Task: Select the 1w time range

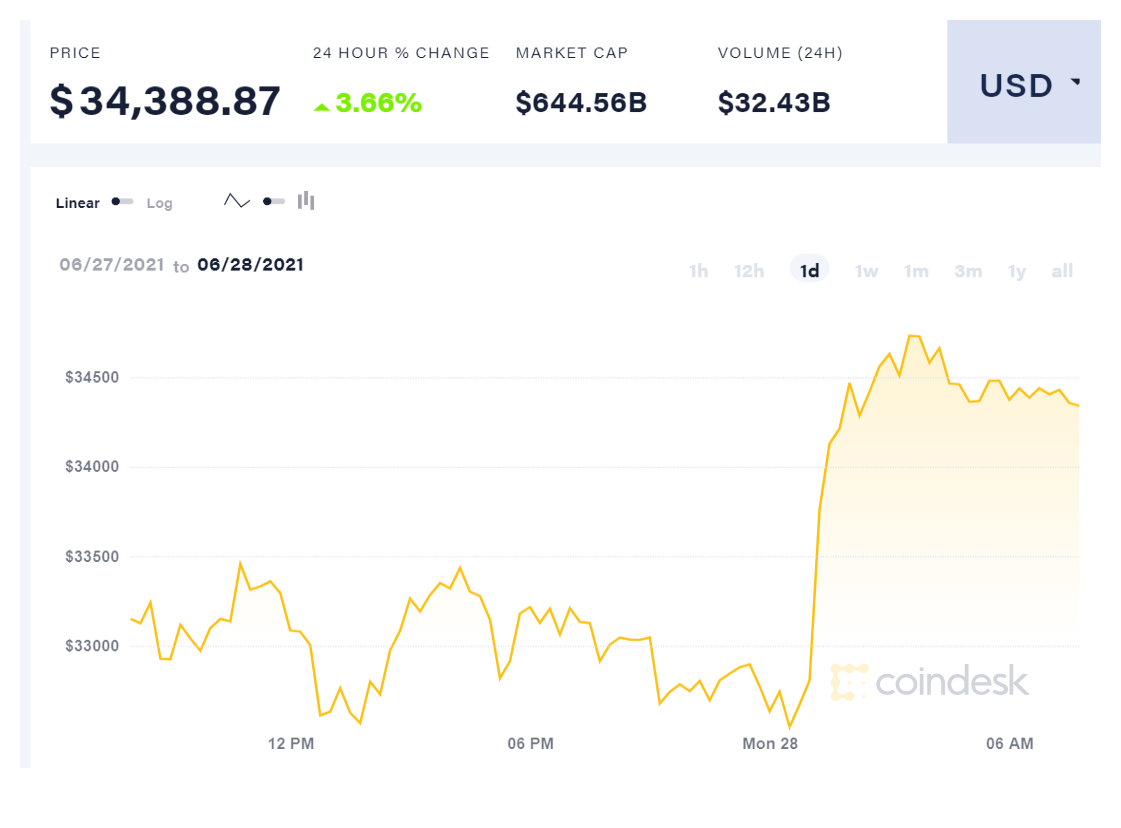Action: 866,271
